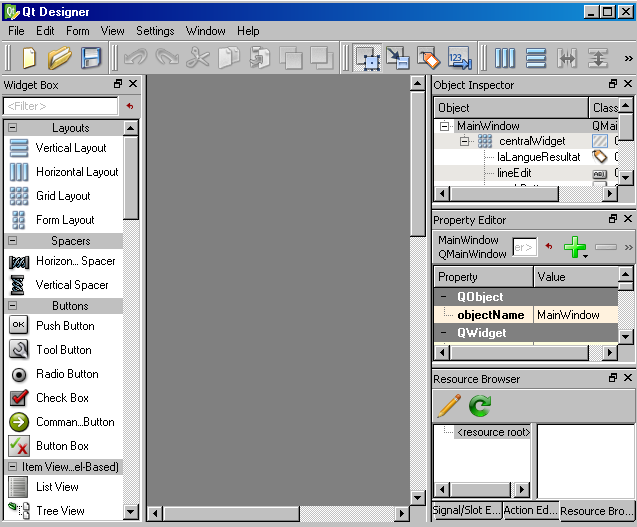Screen dimensions: 637x527
Task: Collapse the Item Views category
Action: (x=13, y=466)
